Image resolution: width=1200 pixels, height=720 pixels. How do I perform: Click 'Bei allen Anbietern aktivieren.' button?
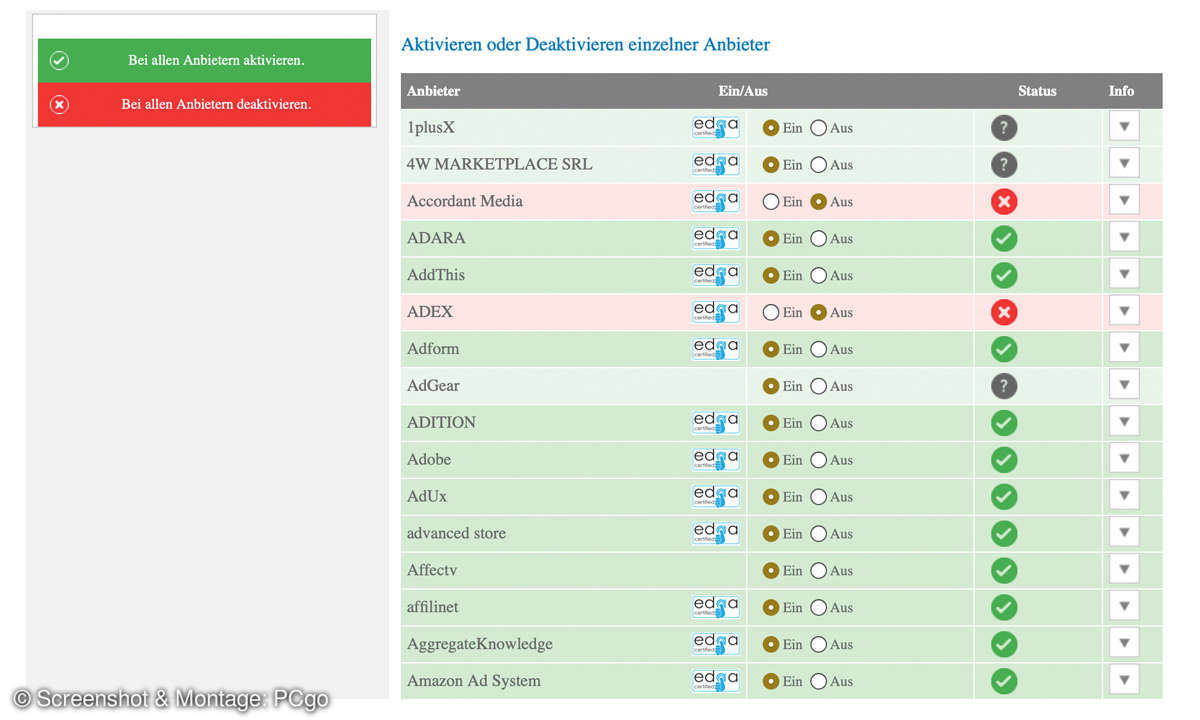click(x=204, y=60)
